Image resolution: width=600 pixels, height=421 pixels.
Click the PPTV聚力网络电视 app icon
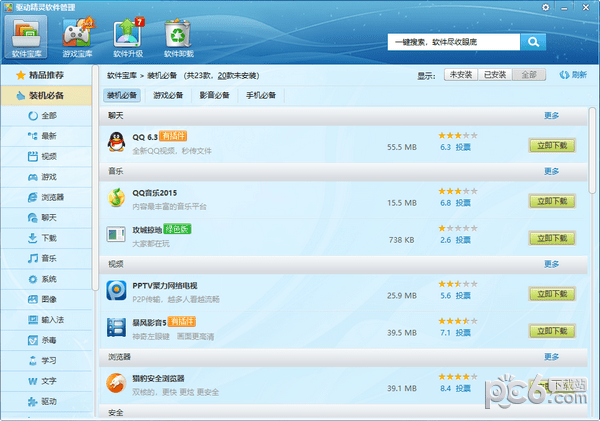pyautogui.click(x=116, y=290)
